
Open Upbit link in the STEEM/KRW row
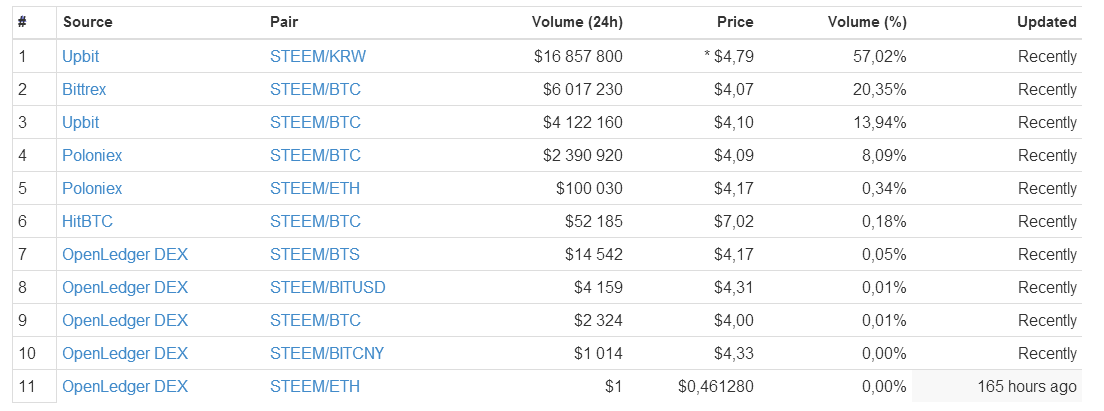pos(80,56)
